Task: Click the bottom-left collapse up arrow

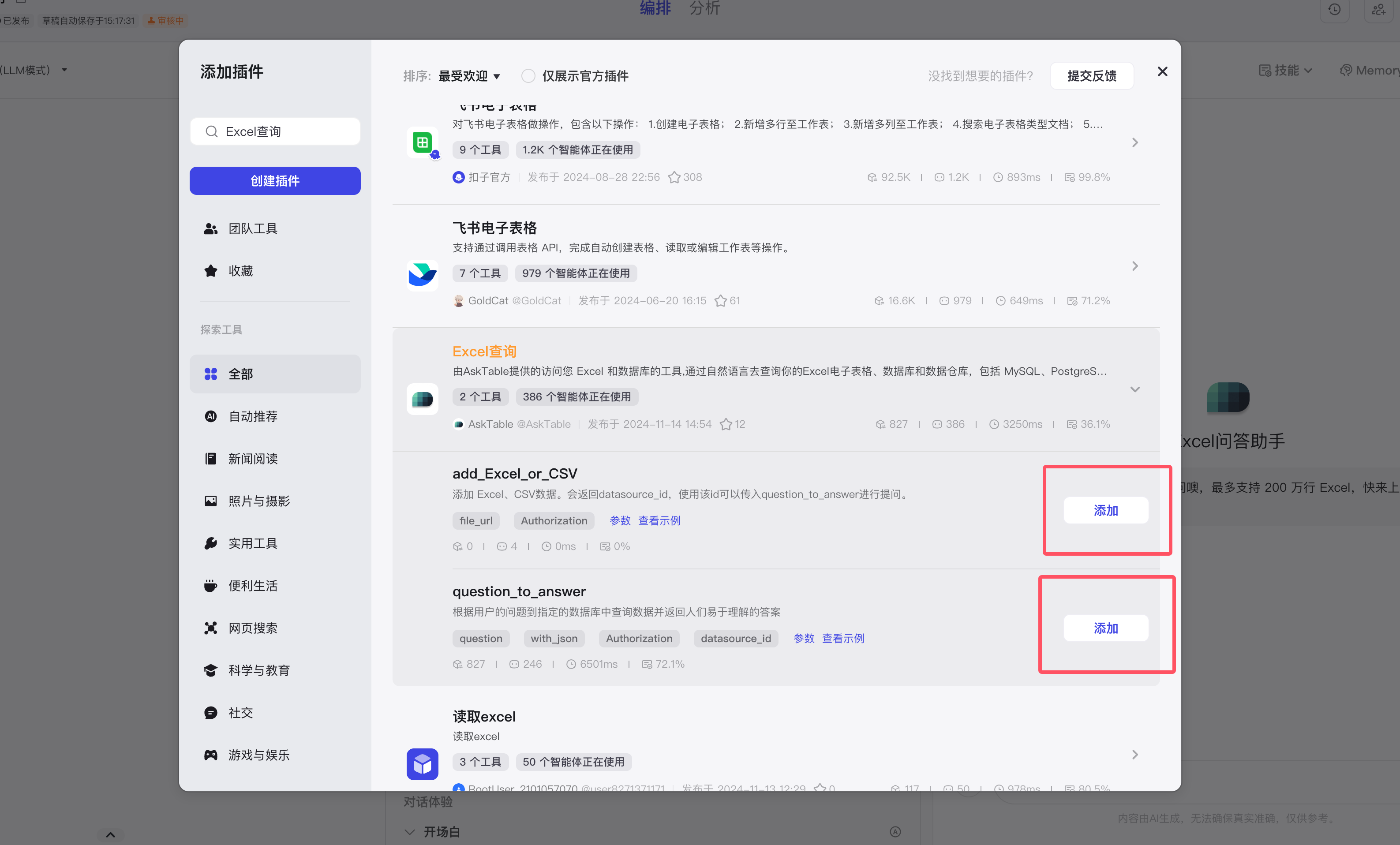Action: (110, 835)
